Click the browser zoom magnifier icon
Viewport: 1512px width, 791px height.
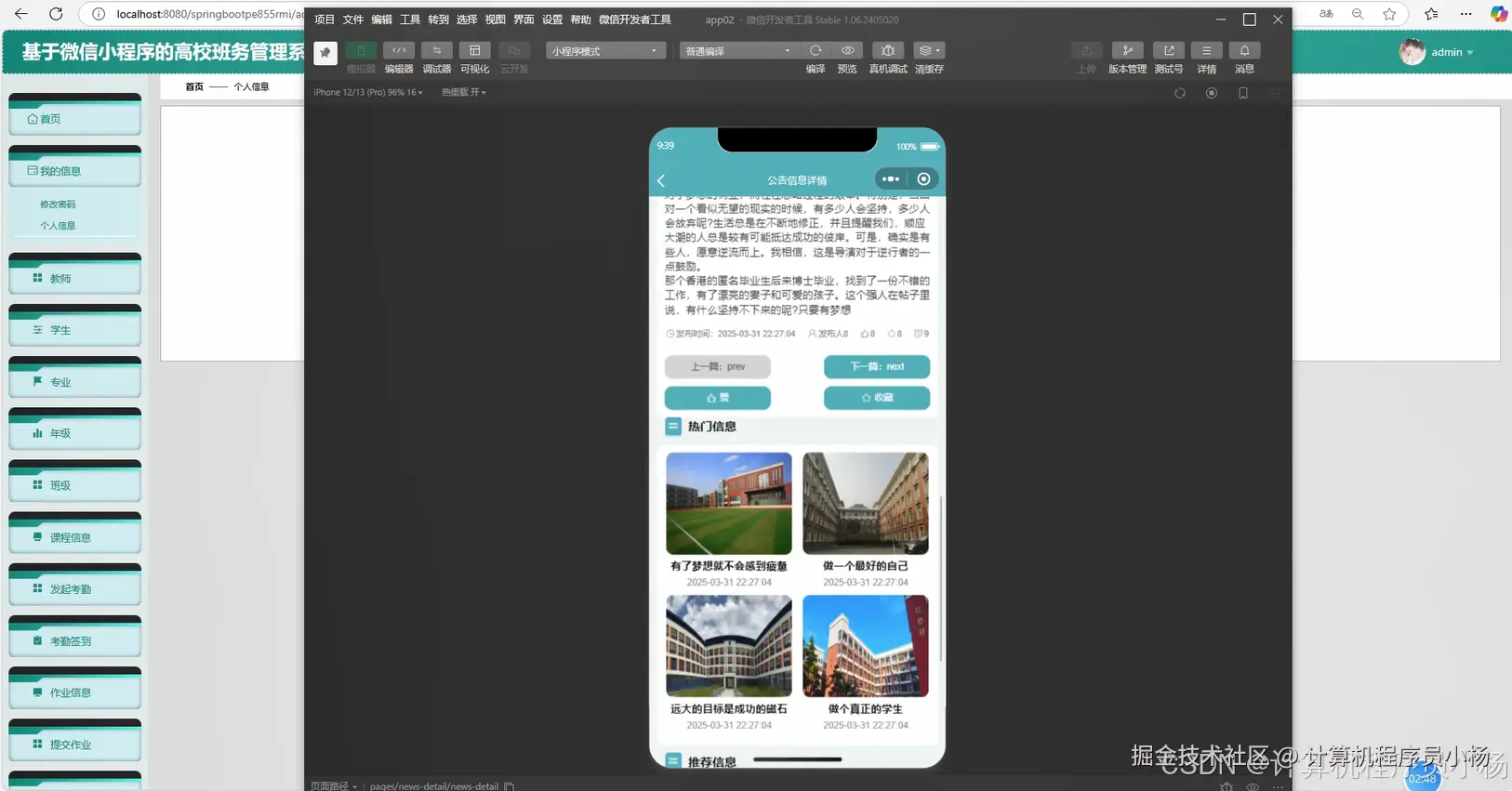pyautogui.click(x=1358, y=14)
